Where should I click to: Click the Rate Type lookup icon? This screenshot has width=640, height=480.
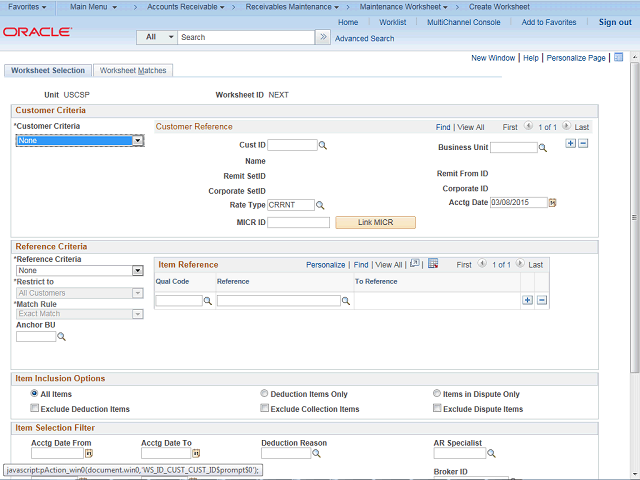click(321, 205)
